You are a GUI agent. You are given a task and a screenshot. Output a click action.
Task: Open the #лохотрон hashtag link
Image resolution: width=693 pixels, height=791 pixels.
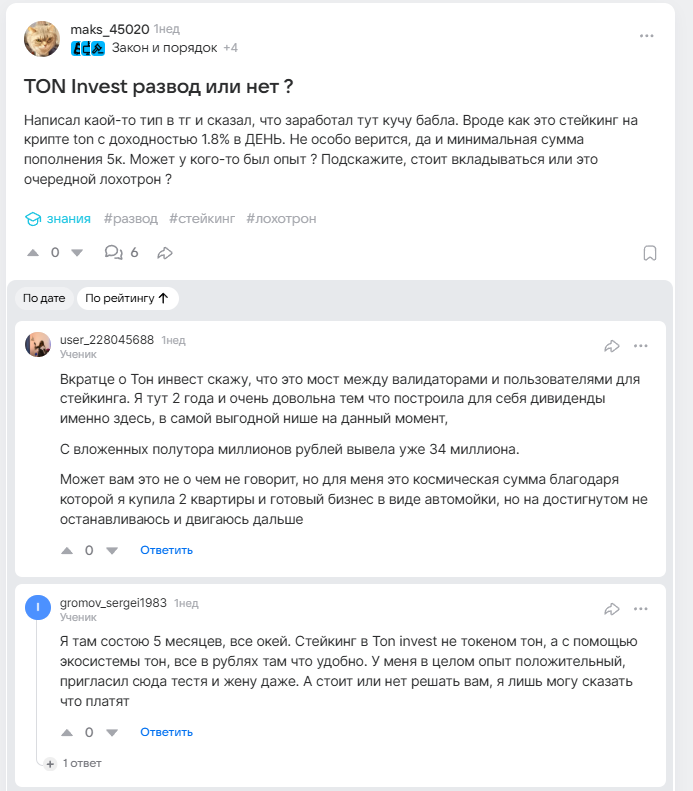(281, 218)
